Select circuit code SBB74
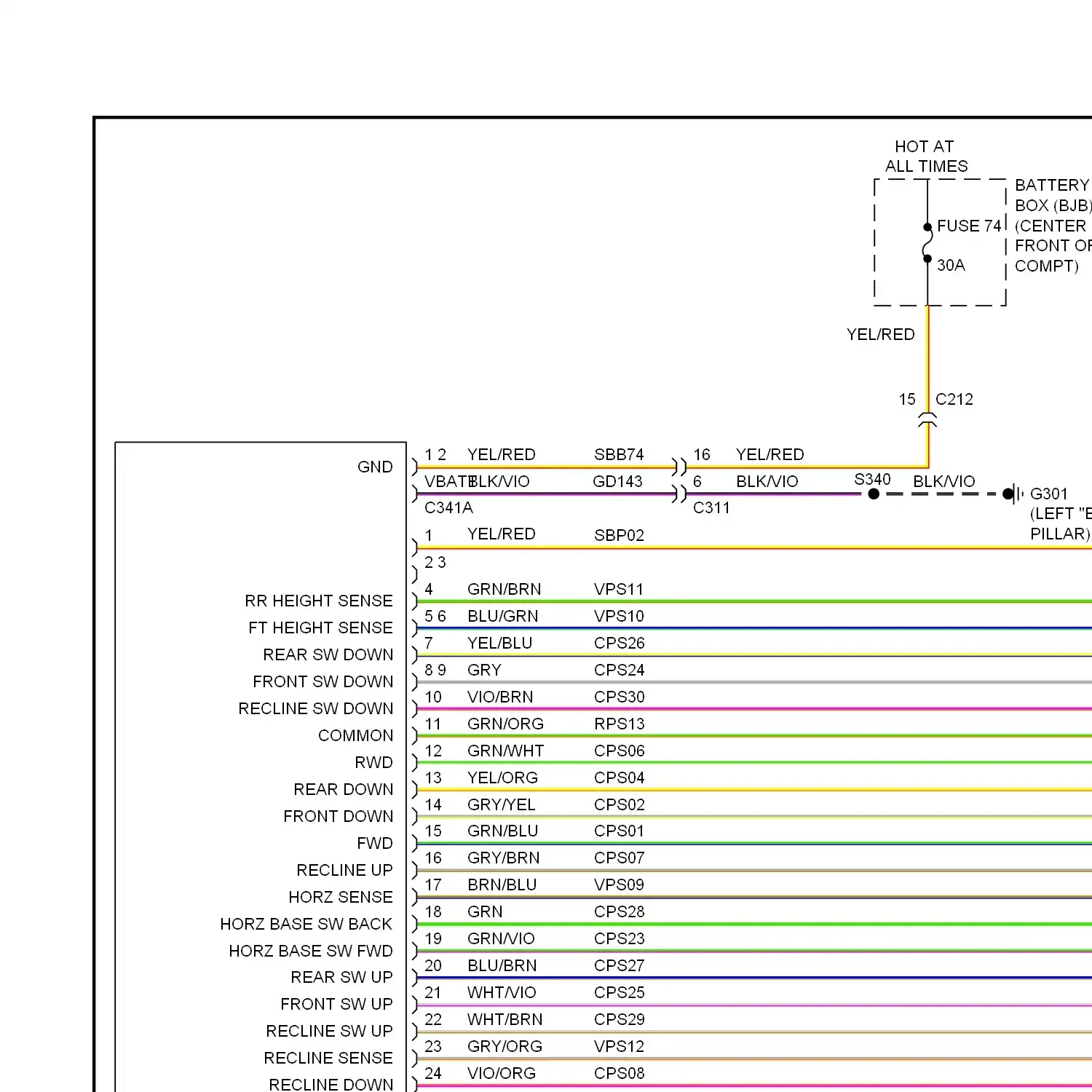 tap(619, 454)
